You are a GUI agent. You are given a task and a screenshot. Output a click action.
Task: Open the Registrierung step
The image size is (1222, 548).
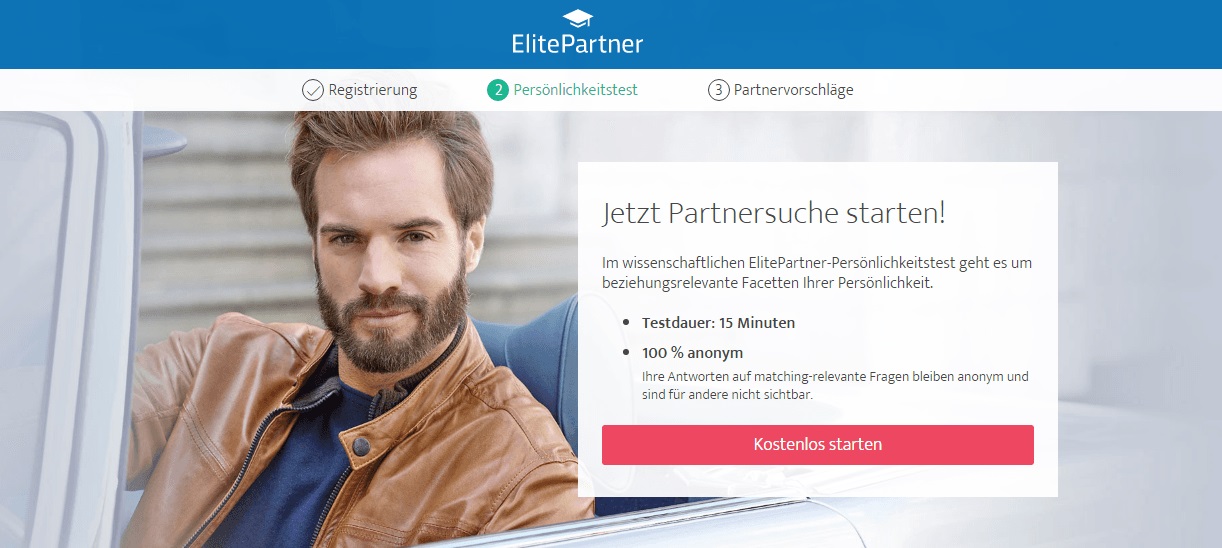click(373, 90)
